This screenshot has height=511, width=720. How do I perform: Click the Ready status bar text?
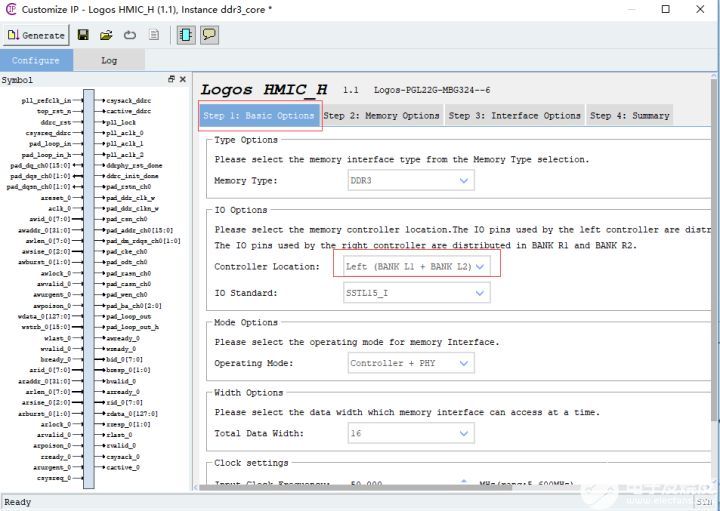coord(17,502)
